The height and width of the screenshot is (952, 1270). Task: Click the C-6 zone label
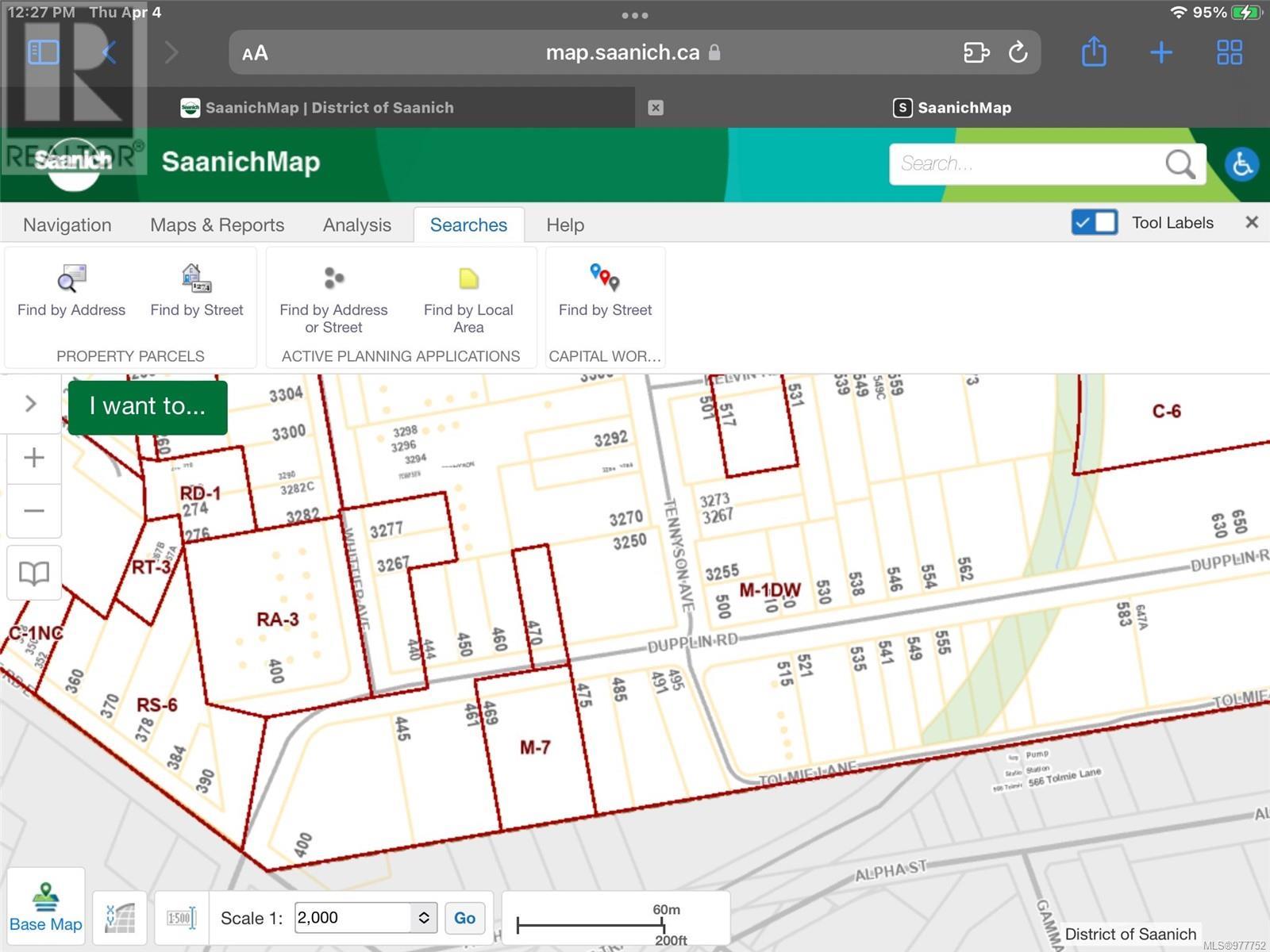(x=1167, y=411)
